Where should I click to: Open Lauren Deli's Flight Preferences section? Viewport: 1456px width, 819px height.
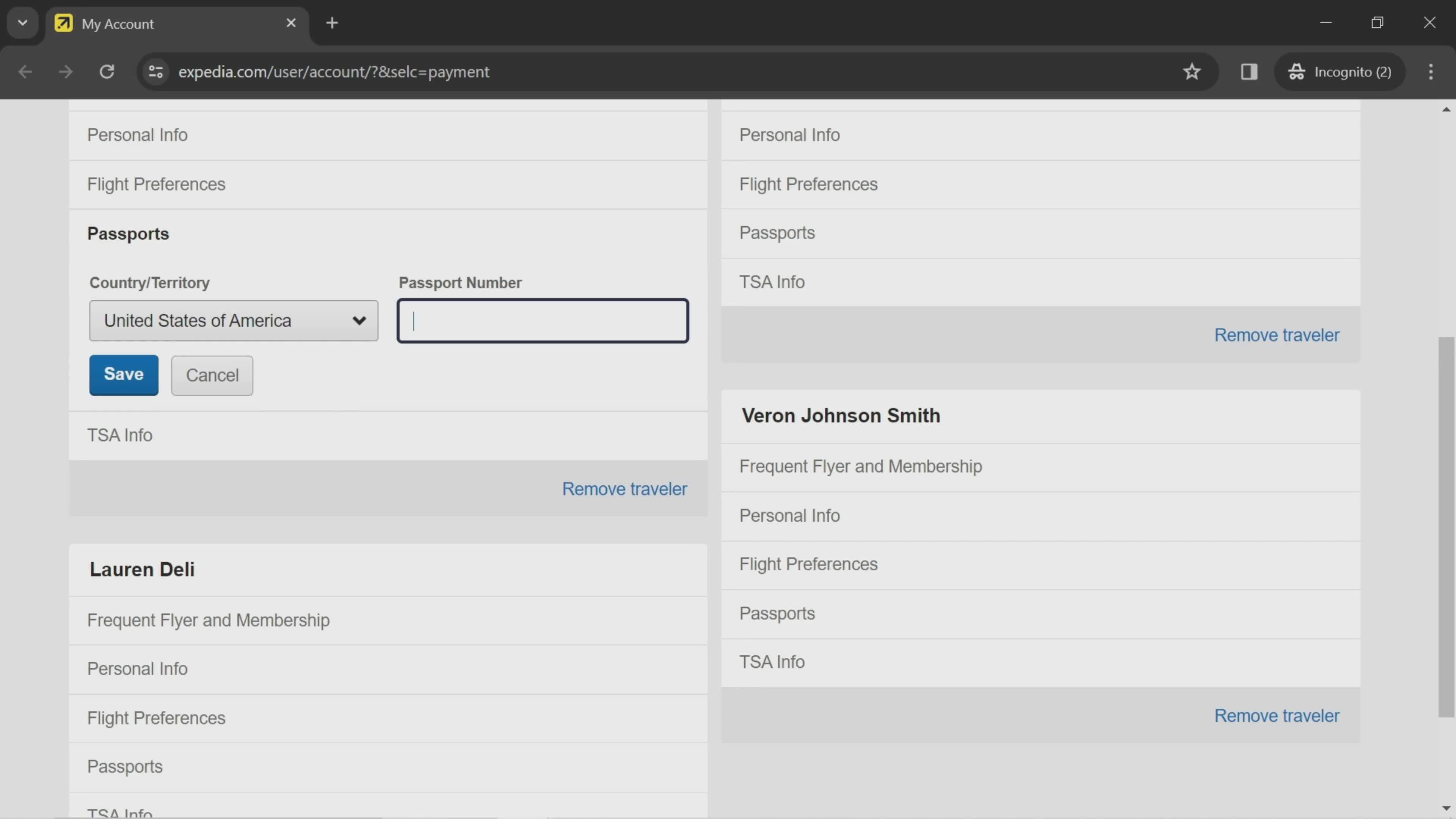156,718
